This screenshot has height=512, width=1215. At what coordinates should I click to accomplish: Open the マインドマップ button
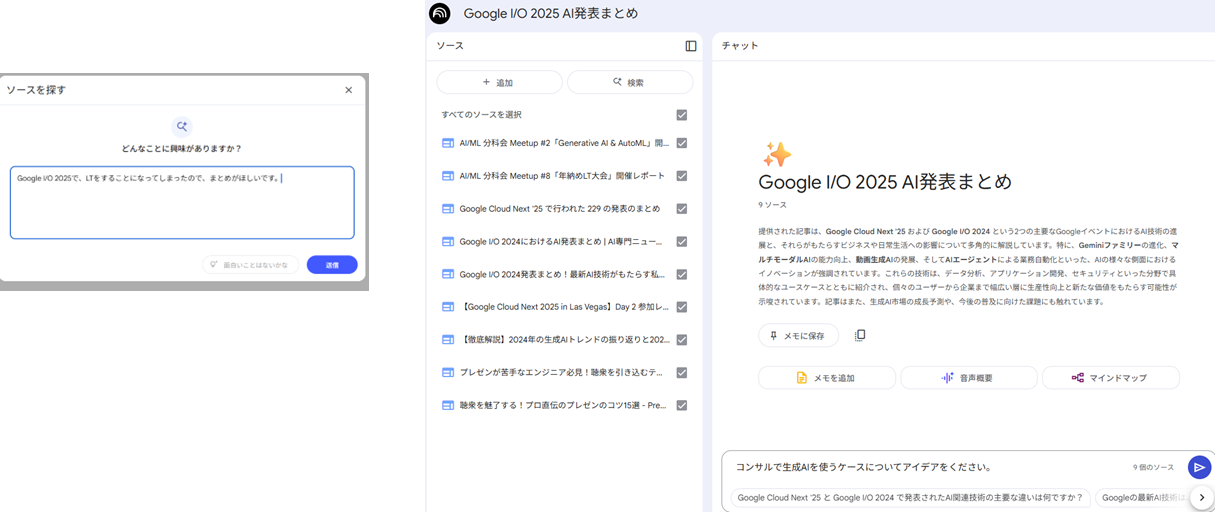[x=1111, y=378]
